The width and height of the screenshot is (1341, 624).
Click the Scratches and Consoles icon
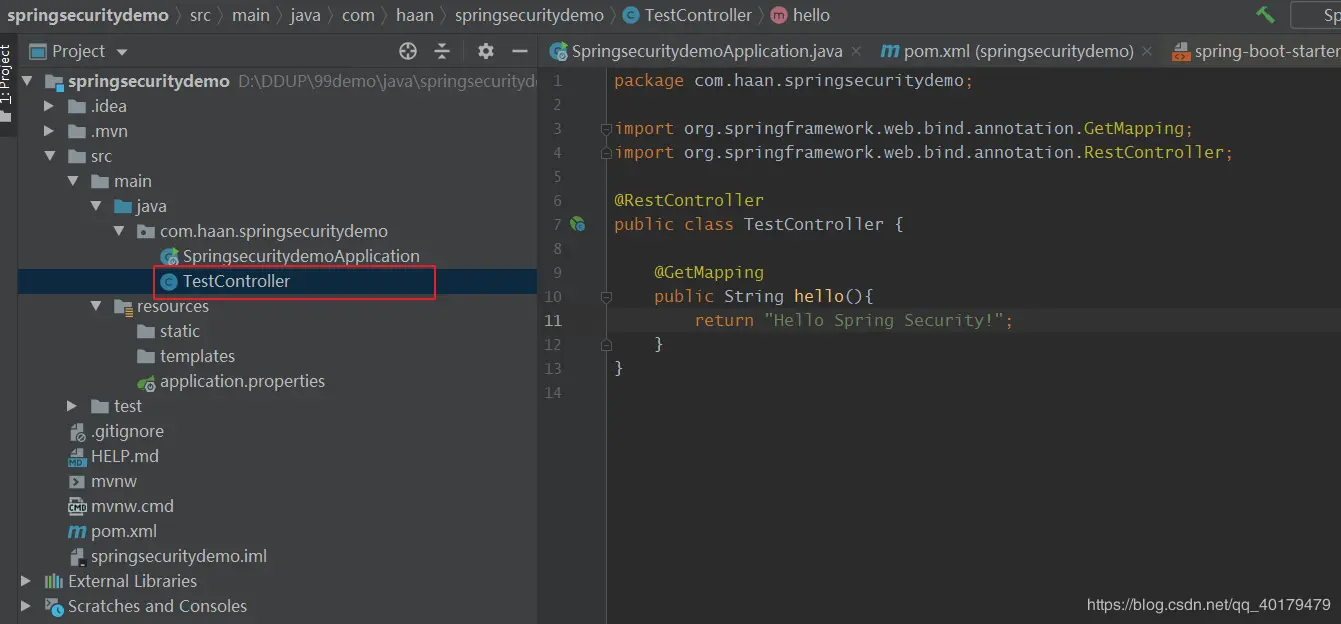pos(54,606)
